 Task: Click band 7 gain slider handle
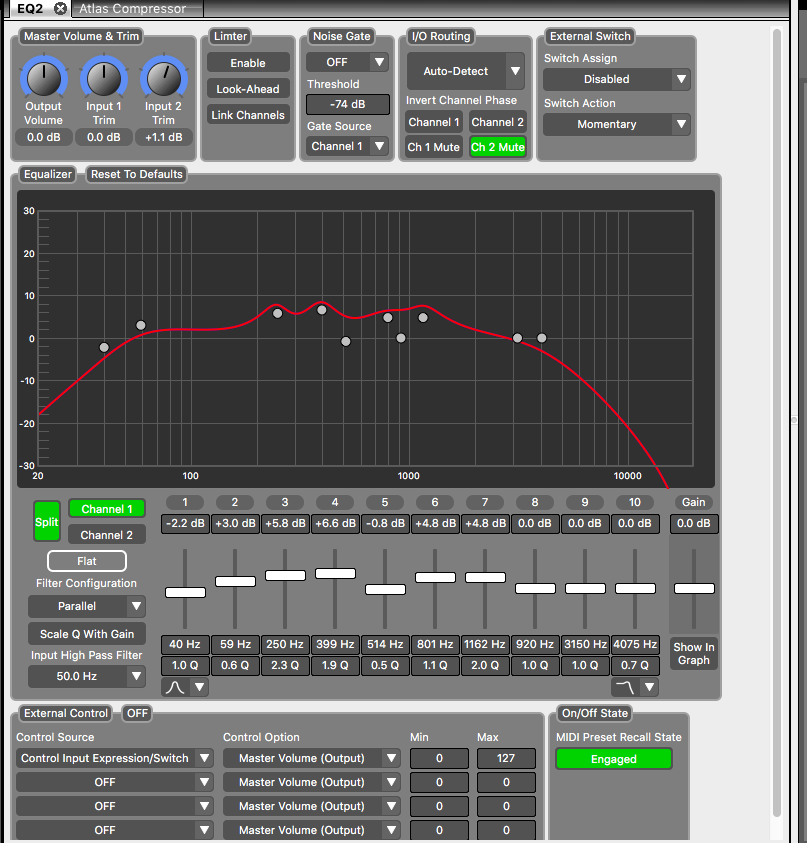tap(485, 577)
